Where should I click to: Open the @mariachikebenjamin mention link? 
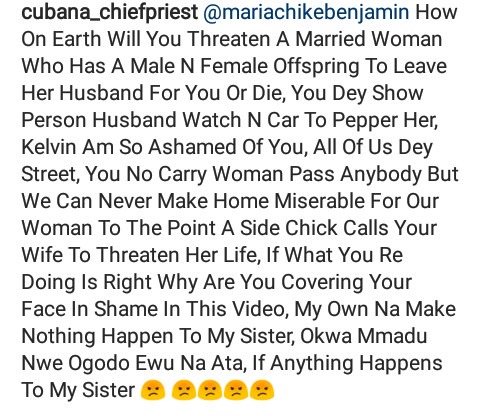click(x=306, y=12)
